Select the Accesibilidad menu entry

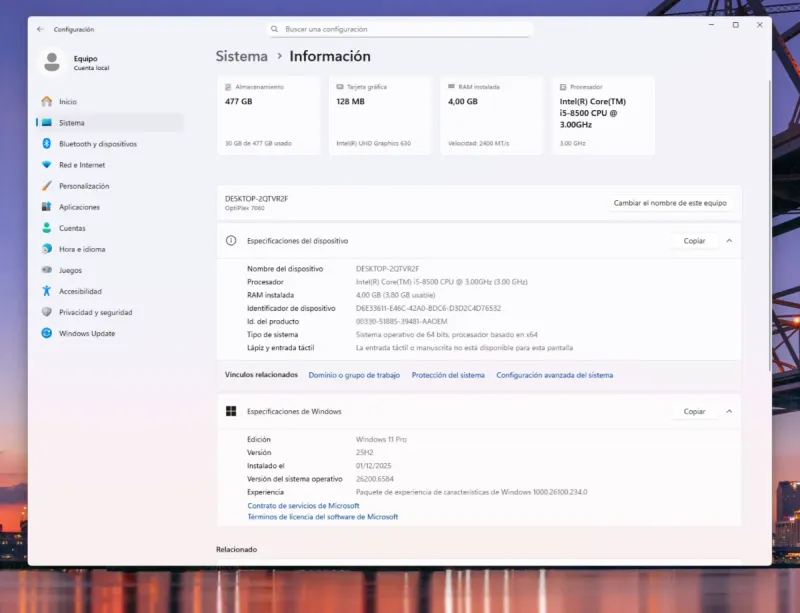click(110, 291)
